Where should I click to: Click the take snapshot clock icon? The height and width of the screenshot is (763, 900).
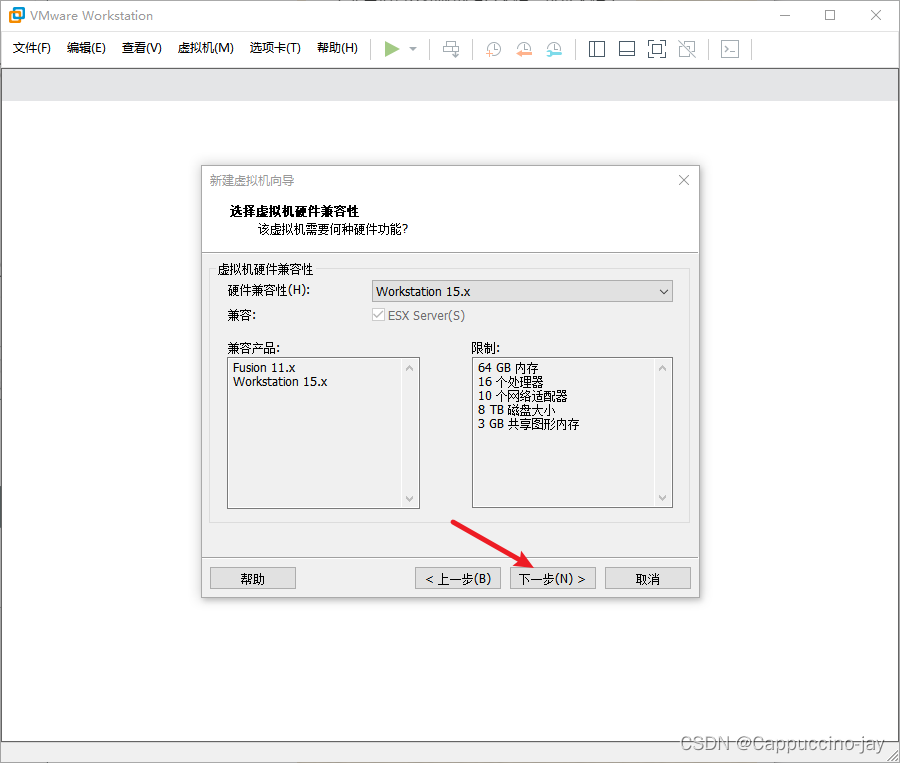493,49
